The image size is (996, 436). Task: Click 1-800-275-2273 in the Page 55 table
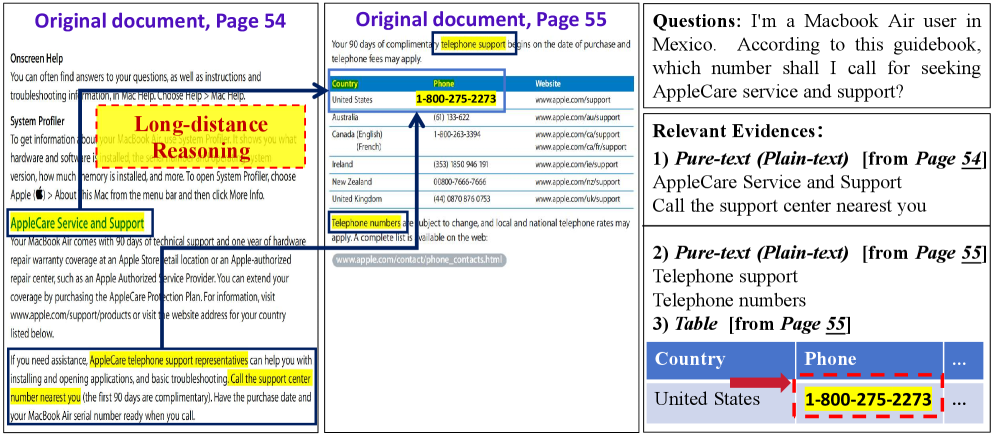click(x=455, y=99)
